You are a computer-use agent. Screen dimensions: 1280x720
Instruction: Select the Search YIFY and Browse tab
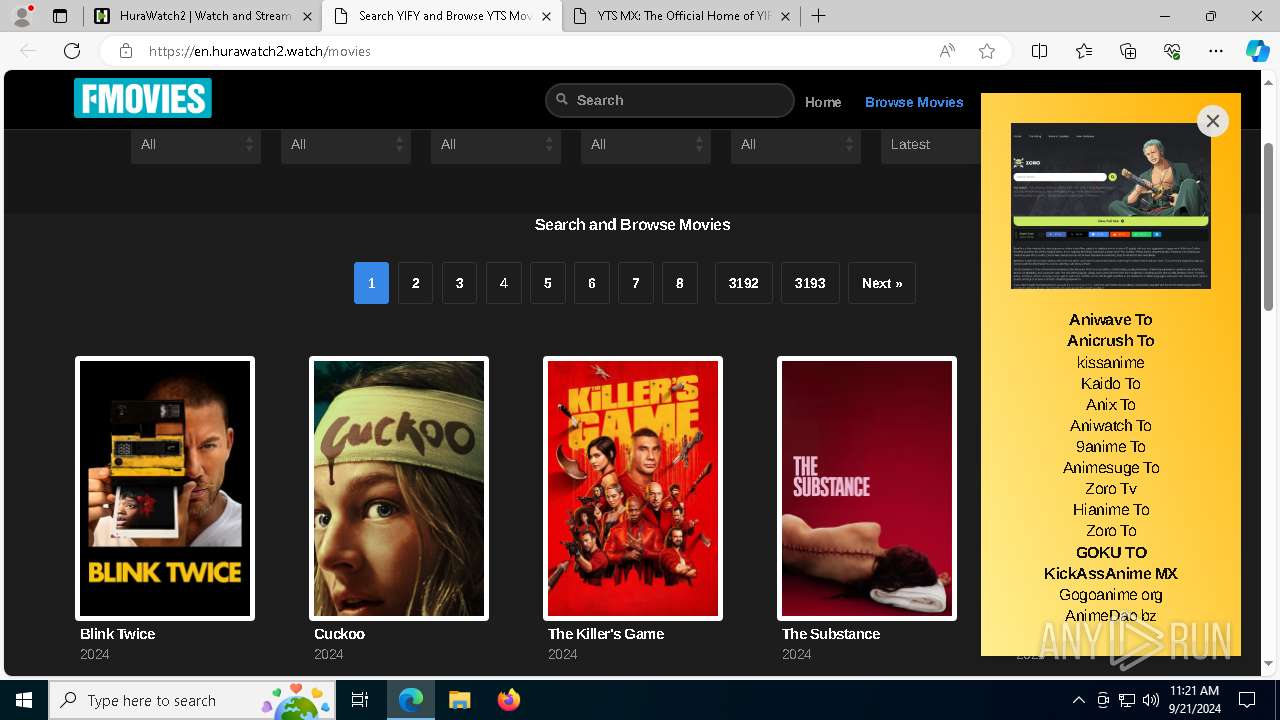click(441, 16)
